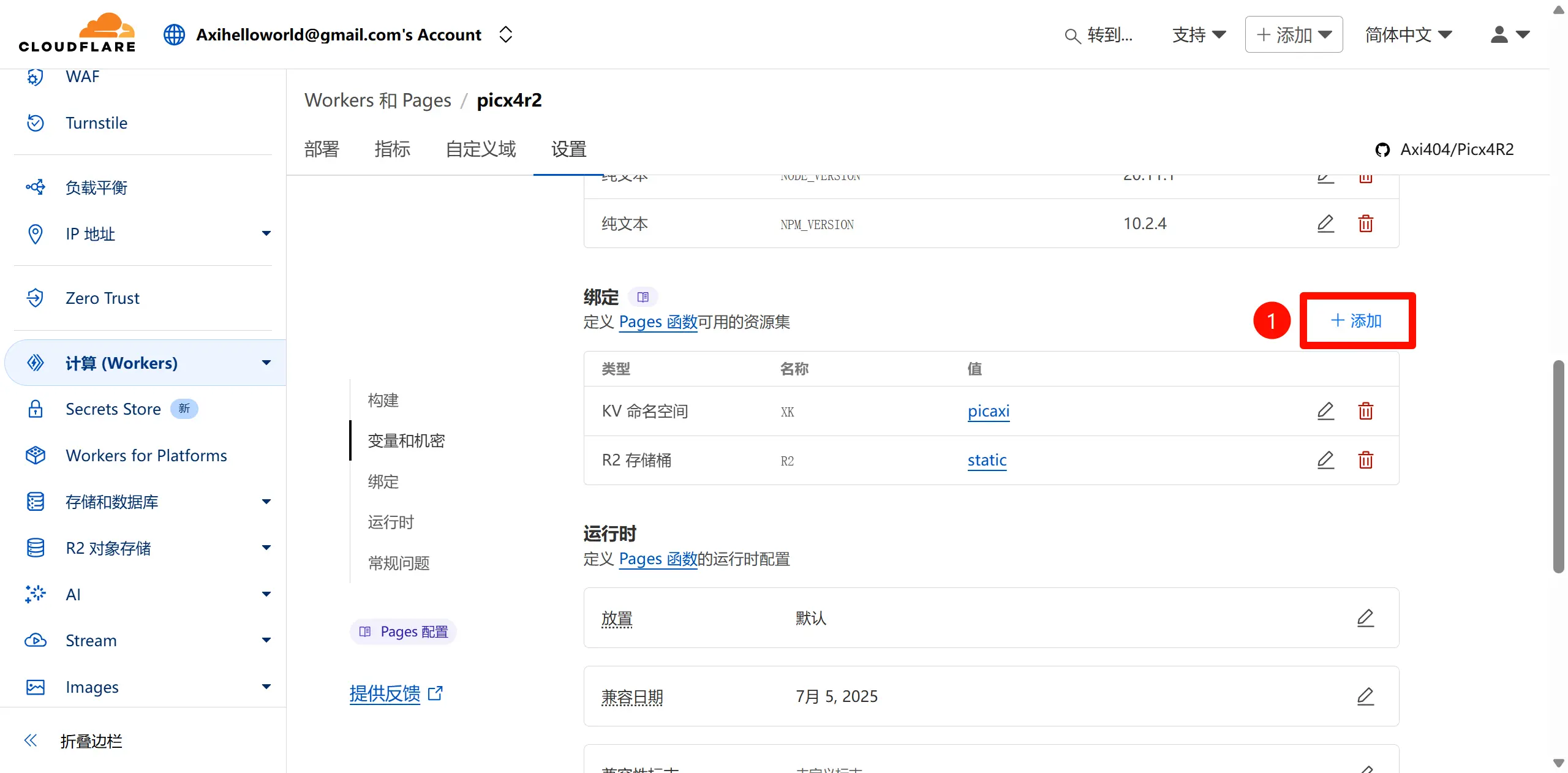Collapse the 计算 (Workers) section
This screenshot has height=773, width=1568.
tap(266, 363)
